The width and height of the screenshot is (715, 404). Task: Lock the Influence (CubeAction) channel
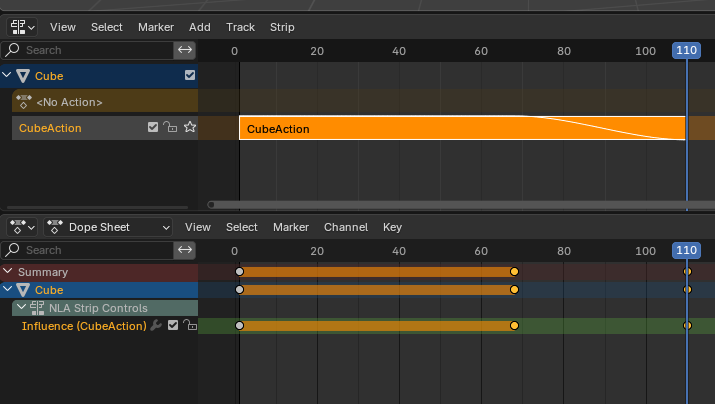(190, 325)
